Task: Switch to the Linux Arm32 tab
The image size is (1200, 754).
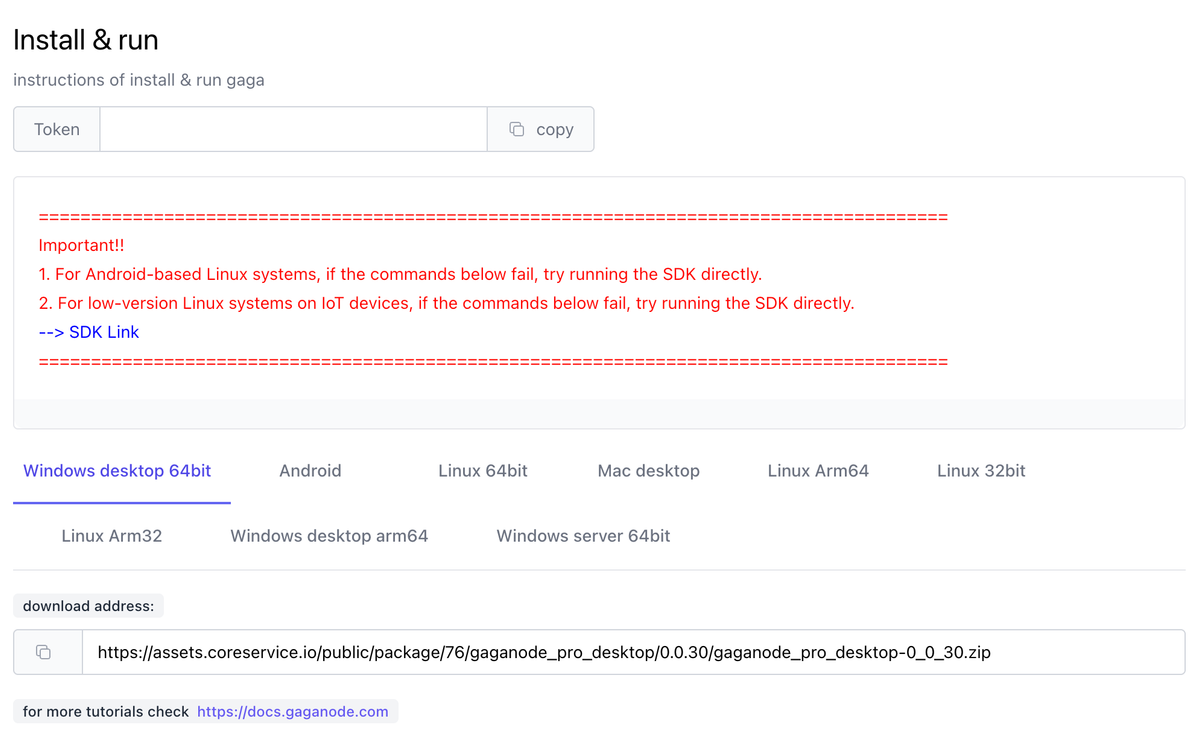Action: click(112, 536)
